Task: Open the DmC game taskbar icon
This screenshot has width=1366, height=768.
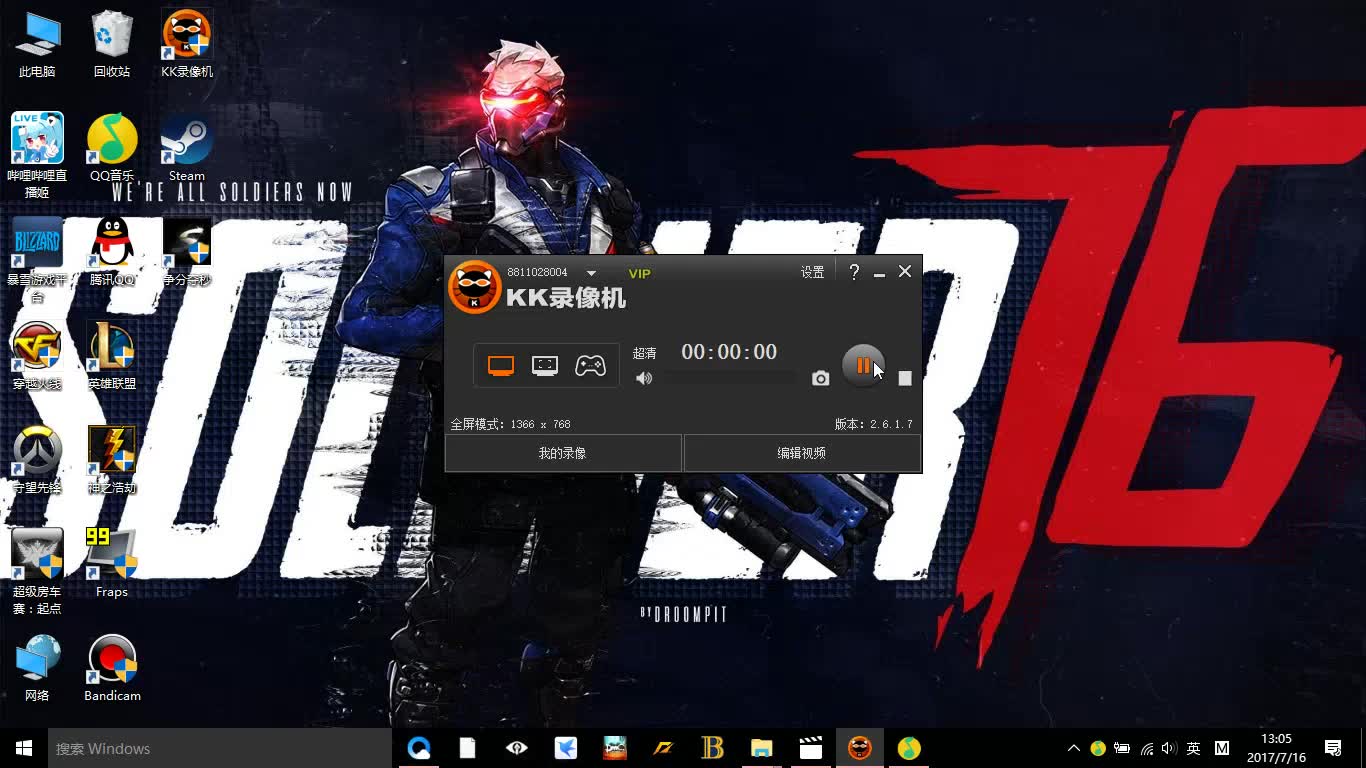Action: [x=614, y=748]
